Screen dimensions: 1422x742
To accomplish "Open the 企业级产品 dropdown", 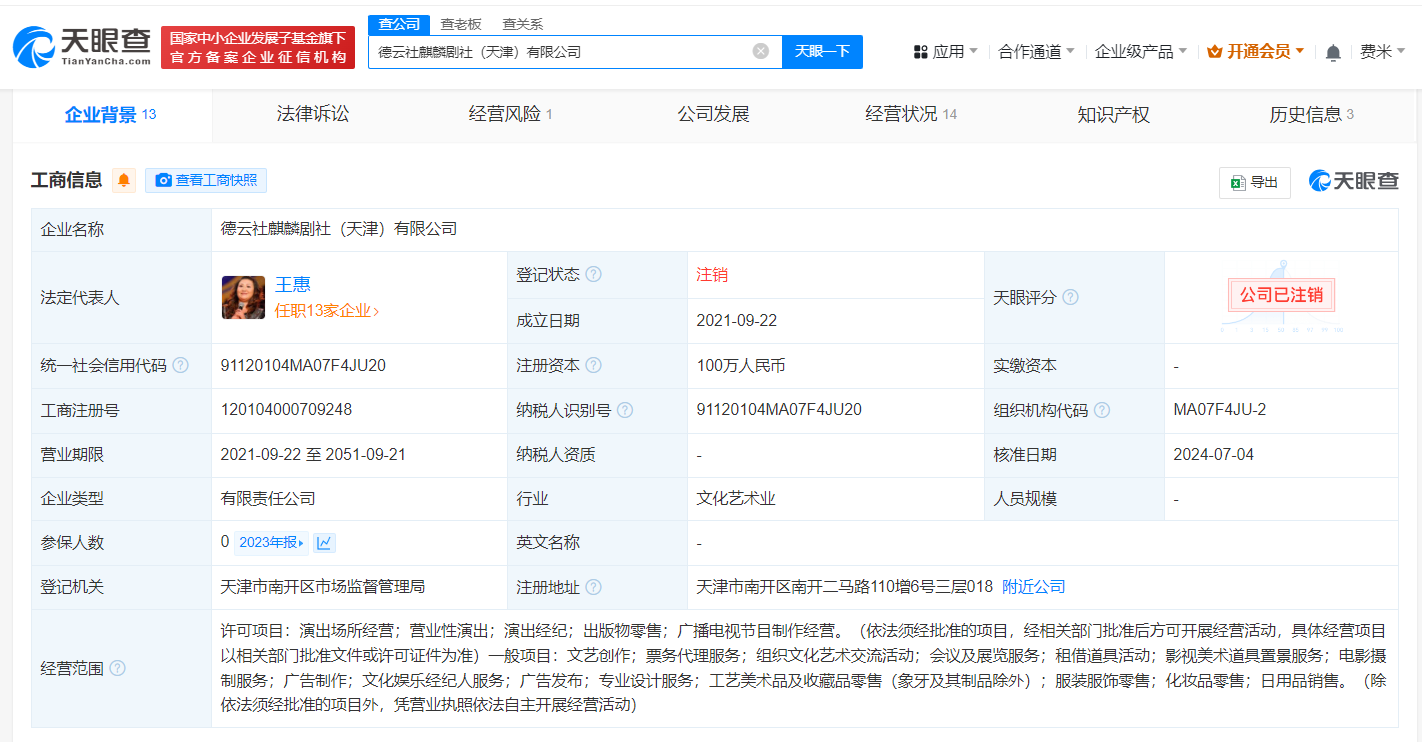I will tap(1135, 51).
